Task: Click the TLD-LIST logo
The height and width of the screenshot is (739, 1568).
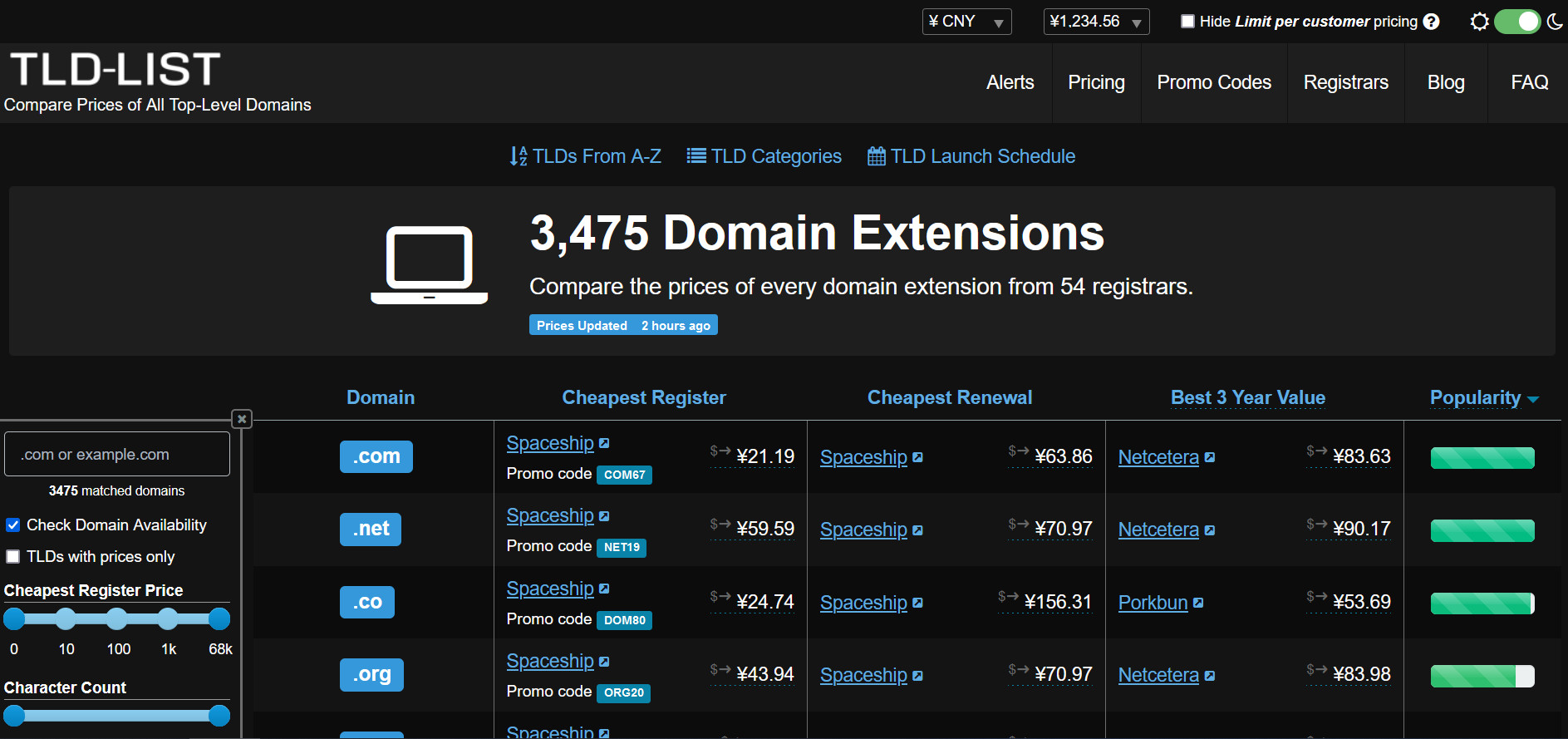Action: 116,69
